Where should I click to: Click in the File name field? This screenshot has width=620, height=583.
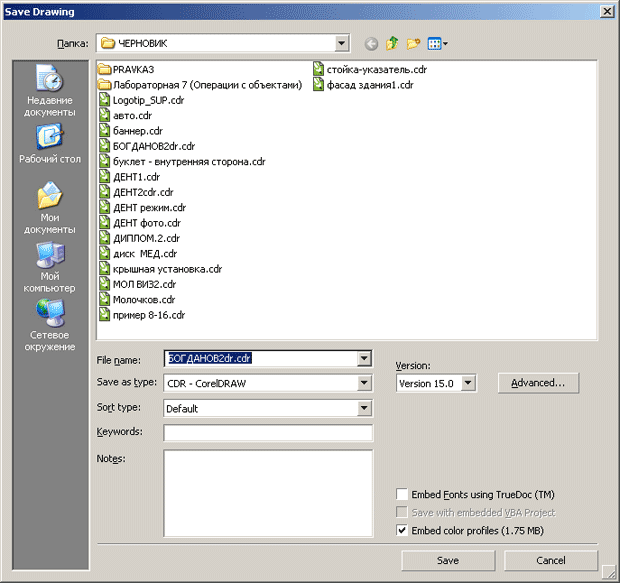(x=261, y=358)
